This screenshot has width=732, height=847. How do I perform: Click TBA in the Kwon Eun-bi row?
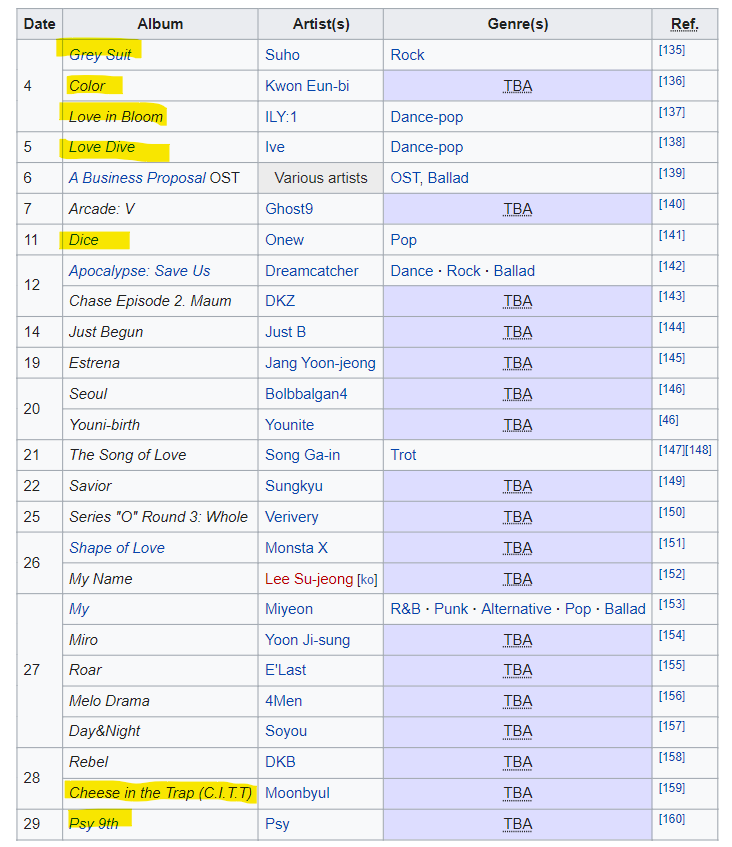(x=518, y=86)
